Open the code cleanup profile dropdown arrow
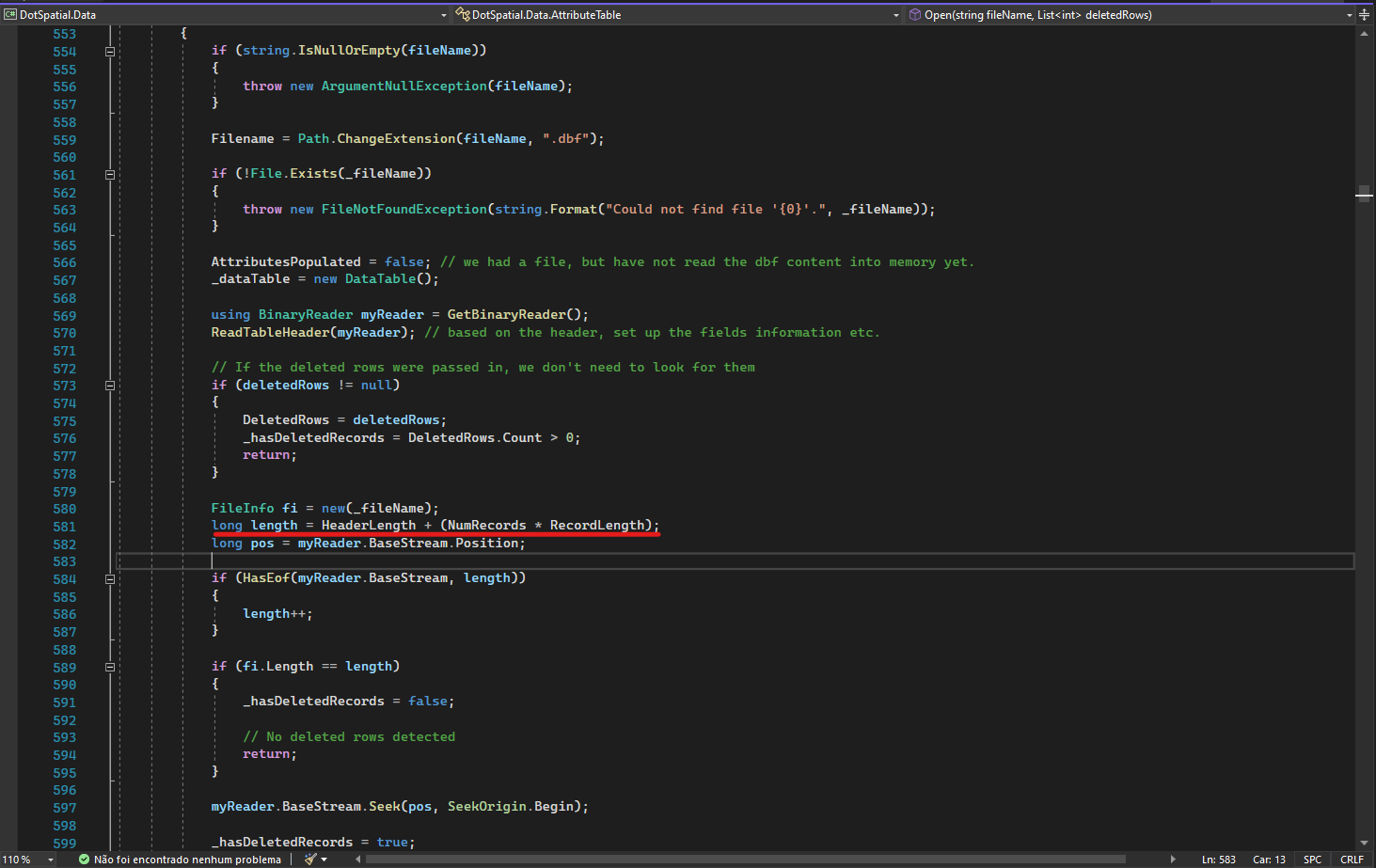The width and height of the screenshot is (1376, 868). pyautogui.click(x=324, y=860)
